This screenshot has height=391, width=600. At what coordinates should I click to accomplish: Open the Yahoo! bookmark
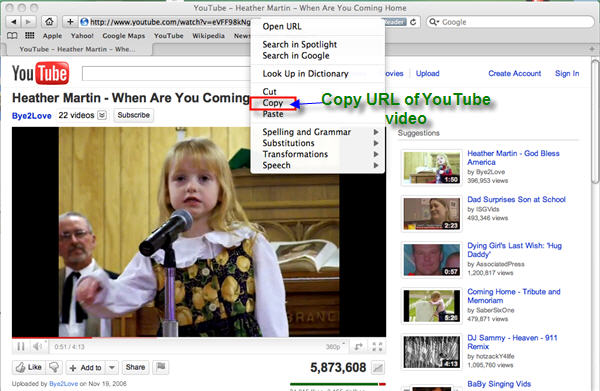82,36
